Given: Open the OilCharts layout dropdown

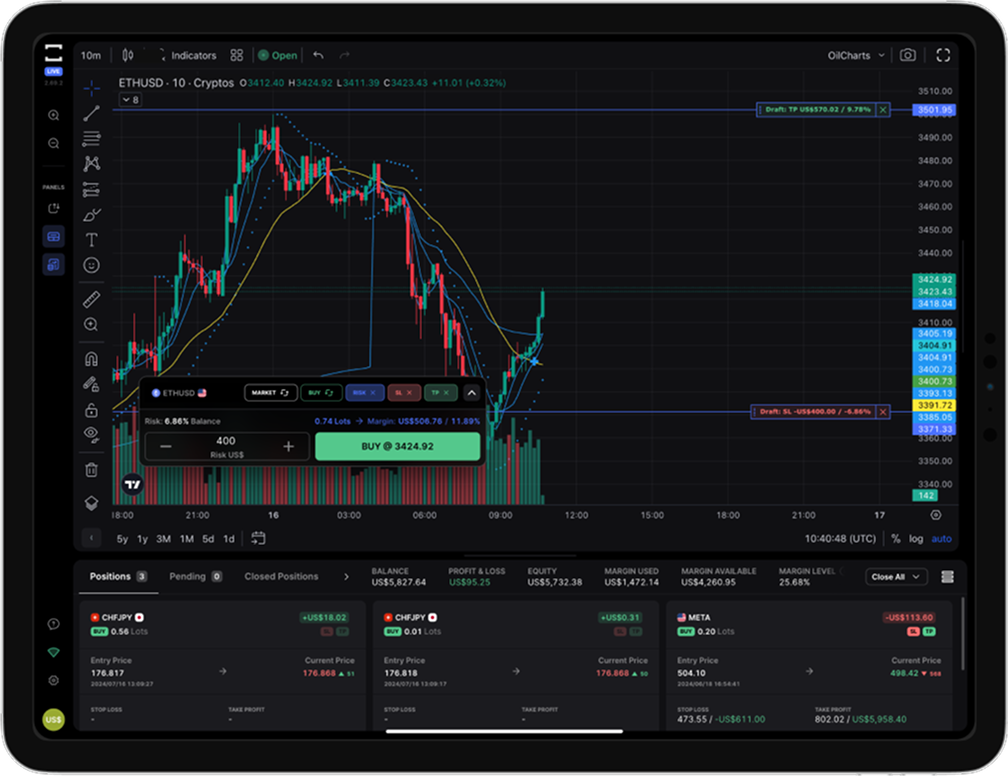Looking at the screenshot, I should point(856,56).
